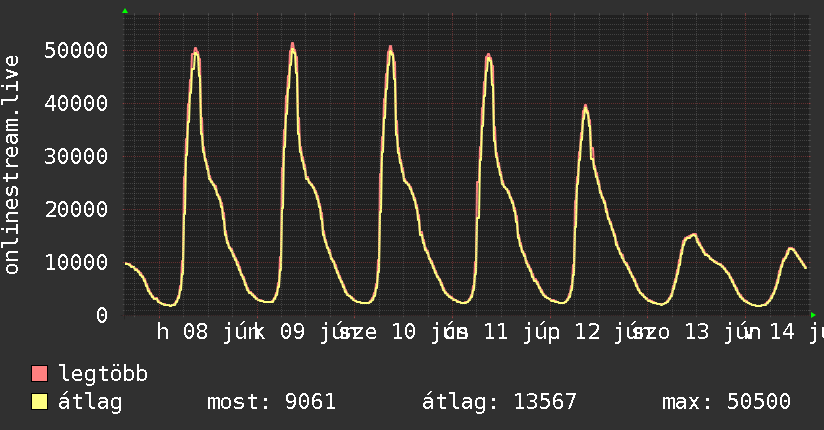Click the 08 date label on x-axis

(x=195, y=332)
